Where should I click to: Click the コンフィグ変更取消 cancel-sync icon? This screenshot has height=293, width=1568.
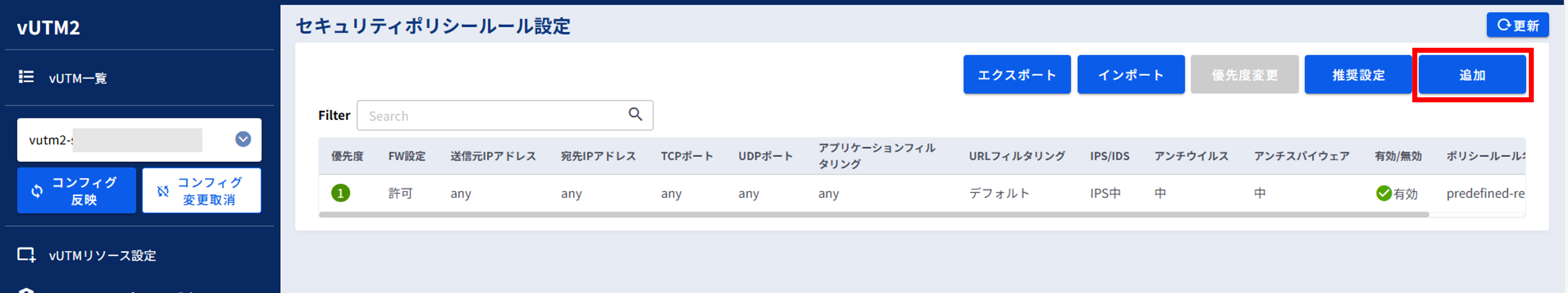163,191
